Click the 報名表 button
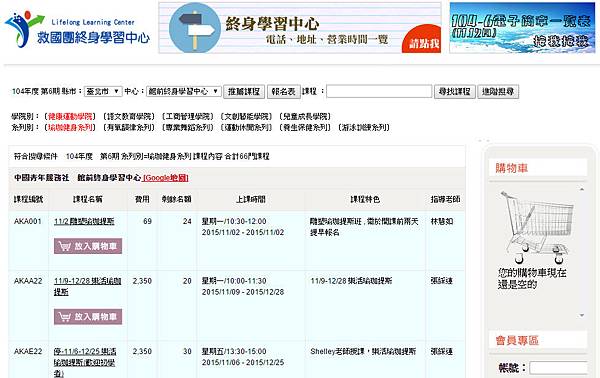This screenshot has width=600, height=378. click(x=284, y=91)
